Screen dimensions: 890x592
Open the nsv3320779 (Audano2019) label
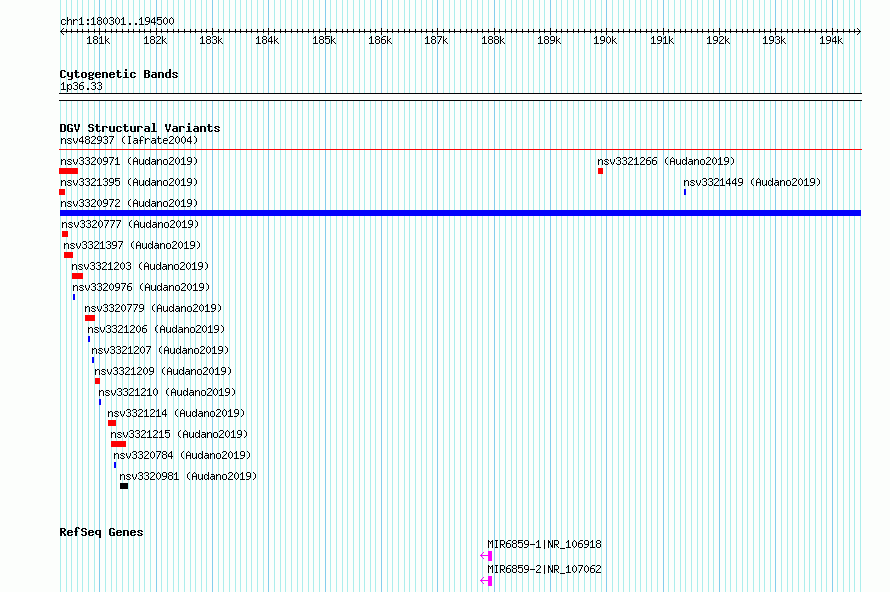[153, 308]
